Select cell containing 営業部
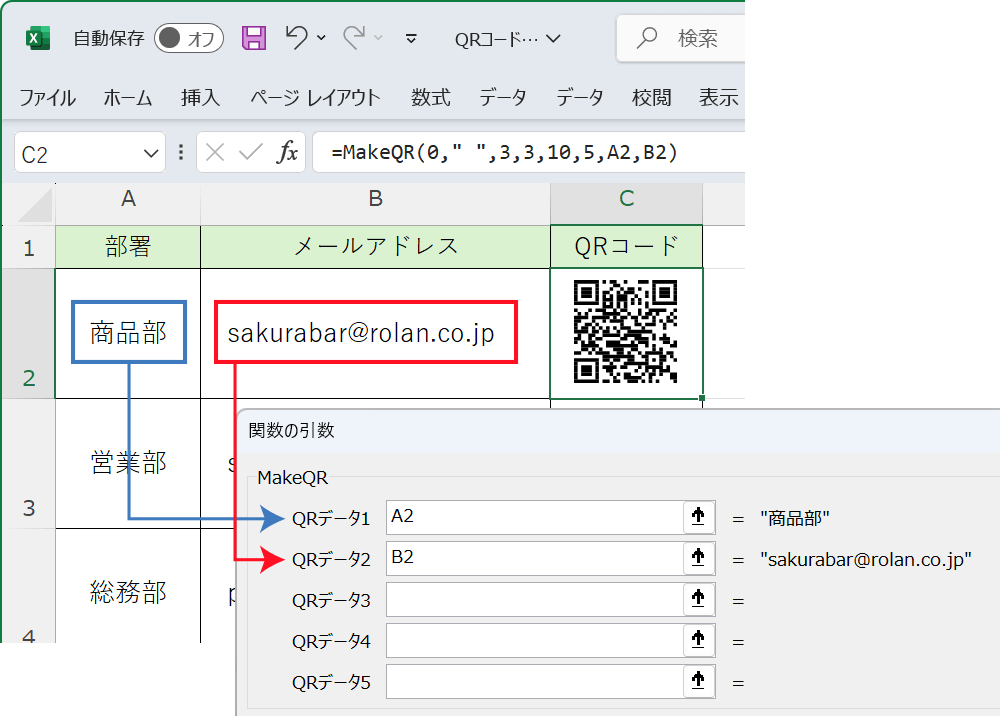Image resolution: width=1000 pixels, height=716 pixels. pos(128,464)
